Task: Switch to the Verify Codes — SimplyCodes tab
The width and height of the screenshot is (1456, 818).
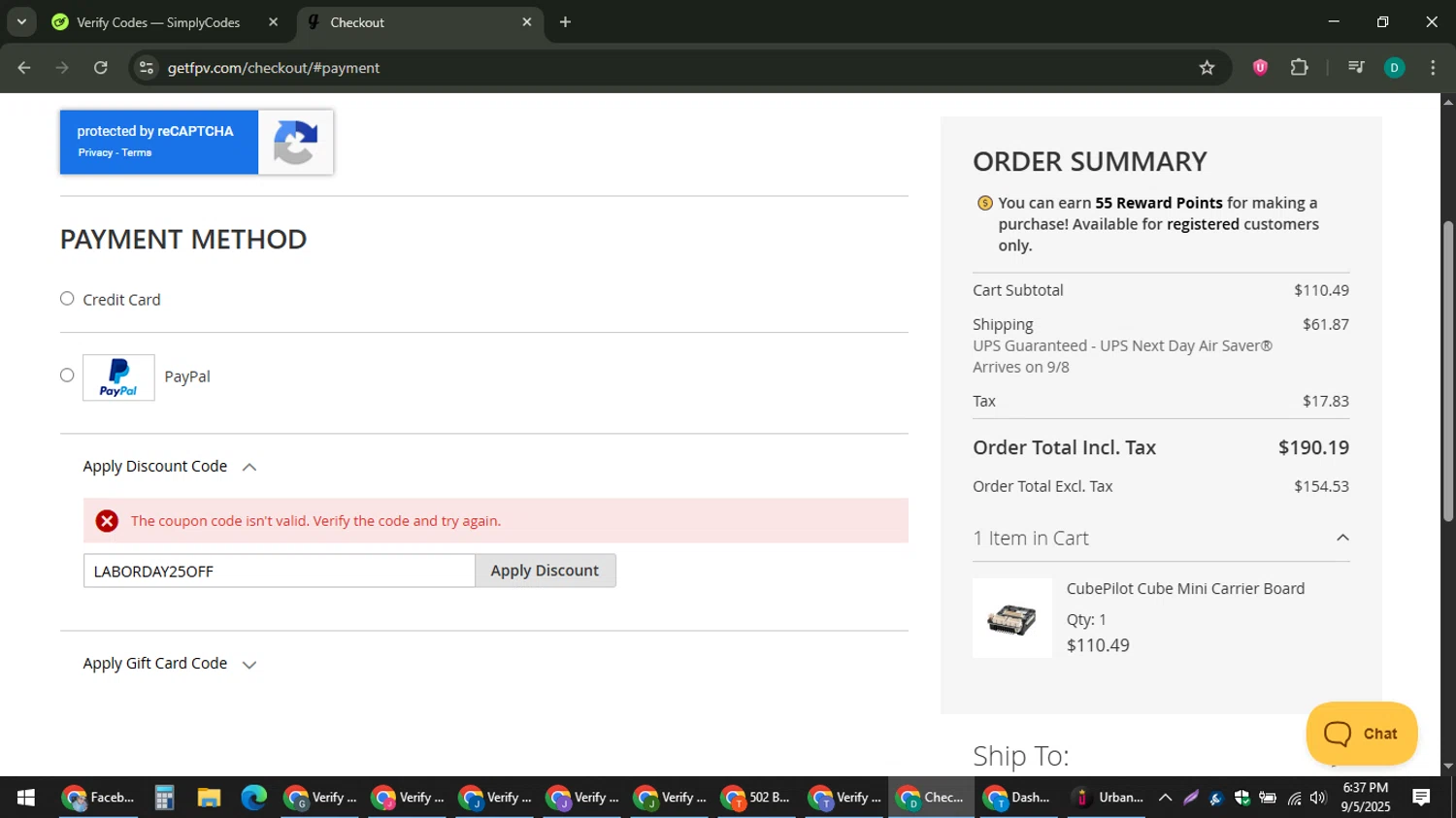Action: click(157, 22)
